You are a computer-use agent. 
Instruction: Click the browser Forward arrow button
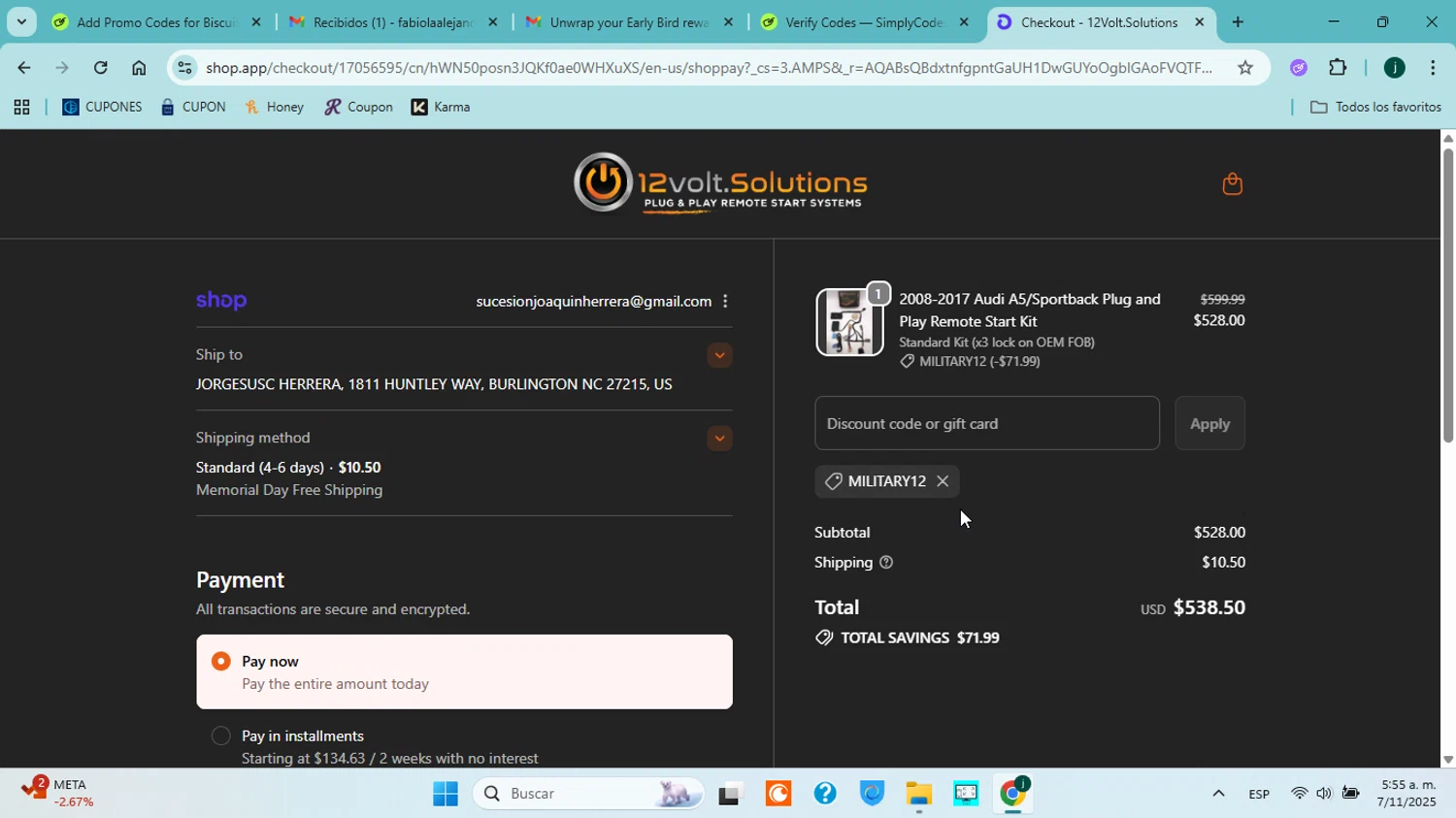(x=61, y=68)
